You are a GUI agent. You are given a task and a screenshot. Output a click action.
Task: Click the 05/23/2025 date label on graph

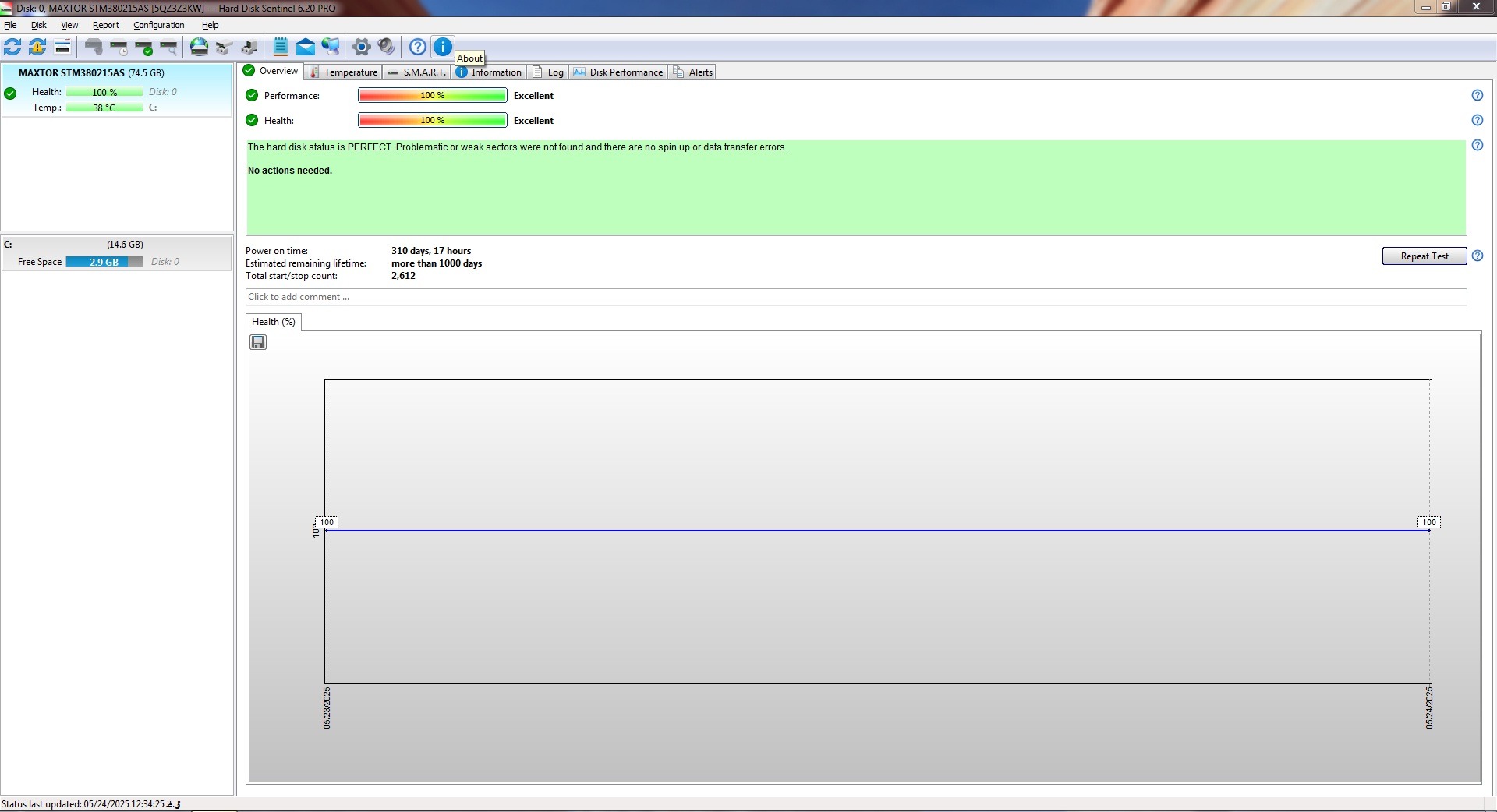point(327,708)
